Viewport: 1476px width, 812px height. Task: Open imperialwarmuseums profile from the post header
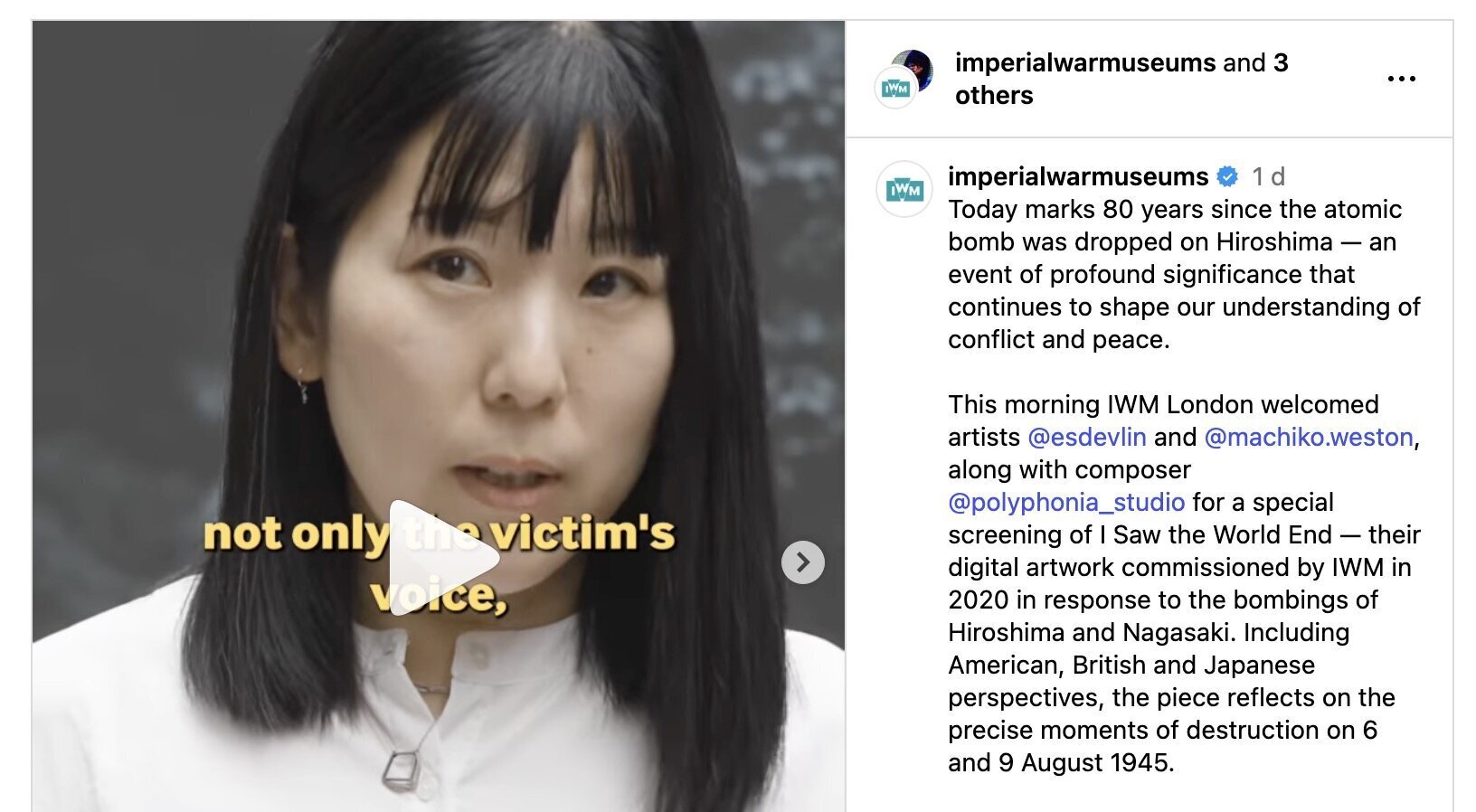1085,62
